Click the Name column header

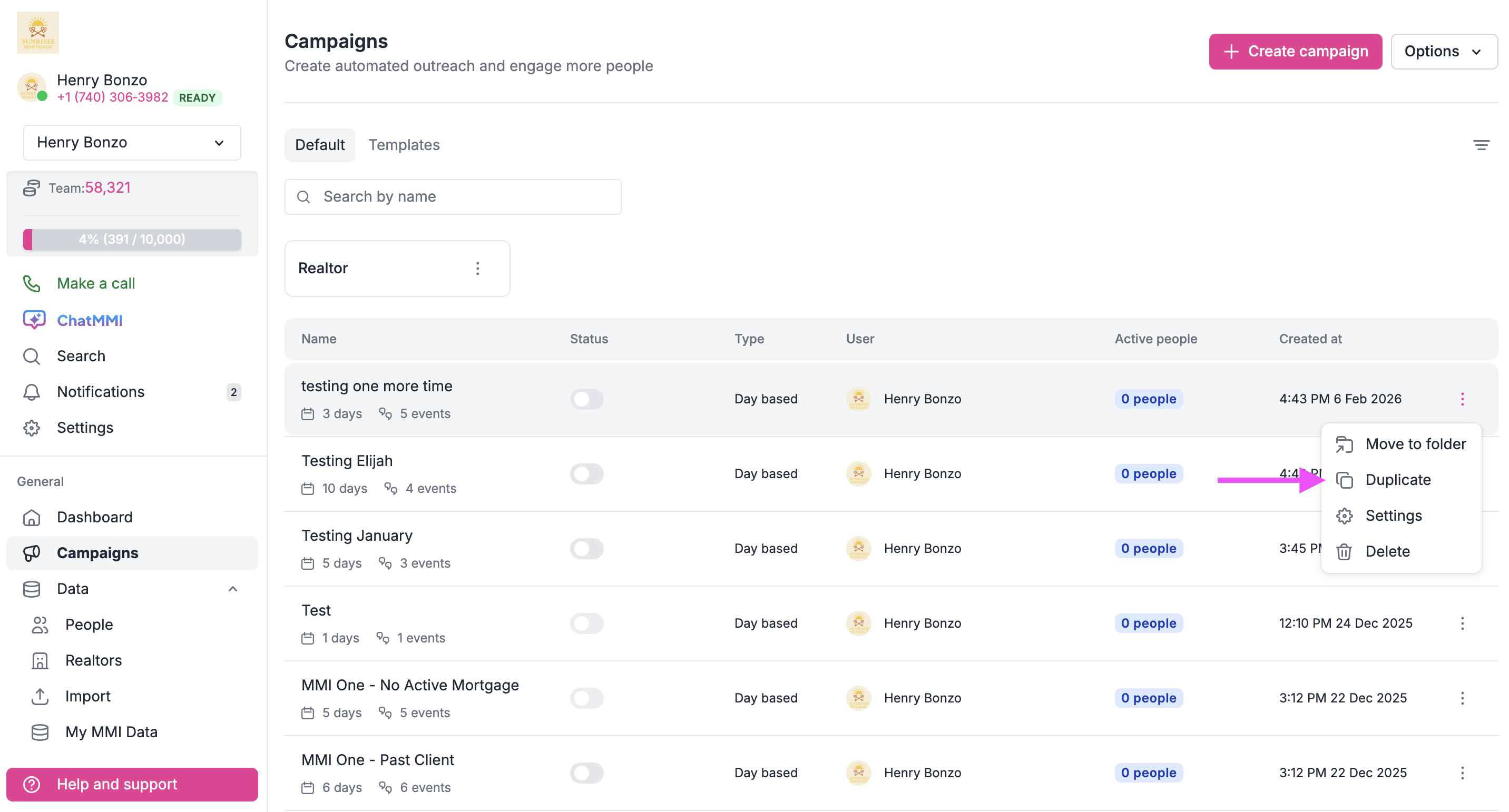click(x=319, y=339)
